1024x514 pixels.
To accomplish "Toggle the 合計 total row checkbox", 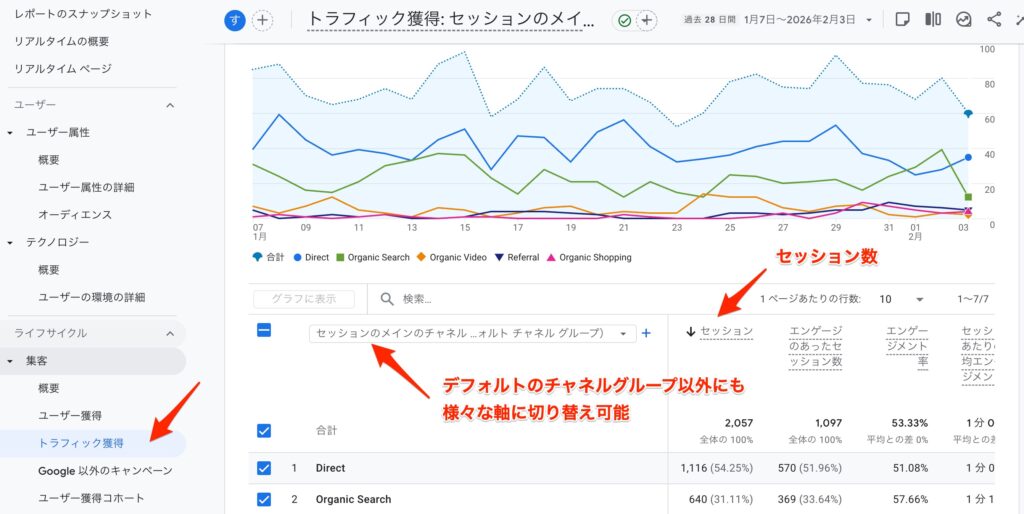I will point(264,431).
